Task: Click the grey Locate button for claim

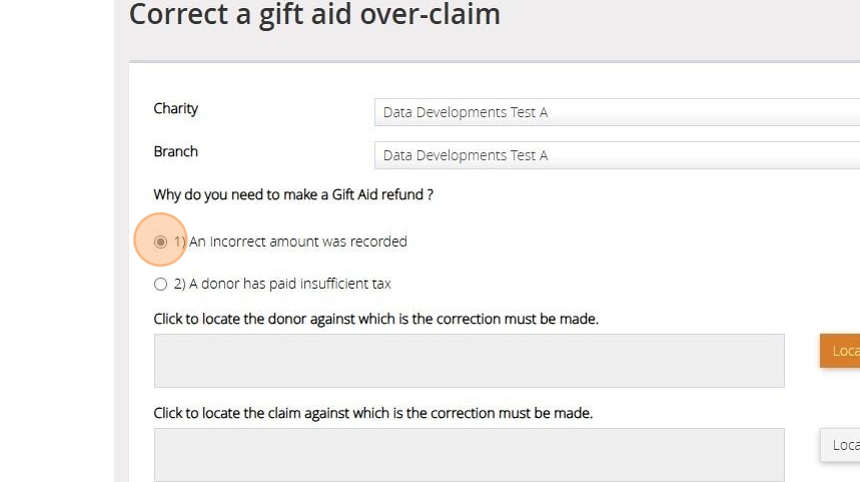Action: (842, 445)
